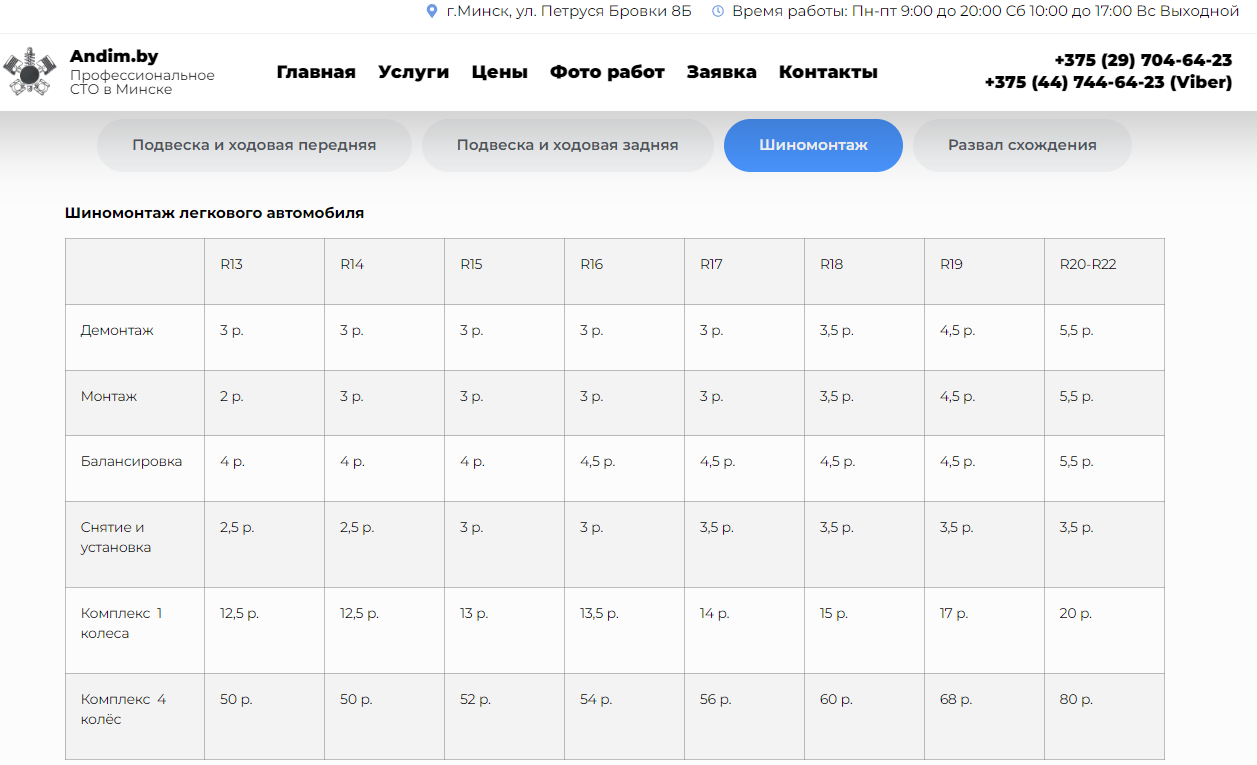Navigate to Фото работ
1257x765 pixels.
(x=607, y=72)
